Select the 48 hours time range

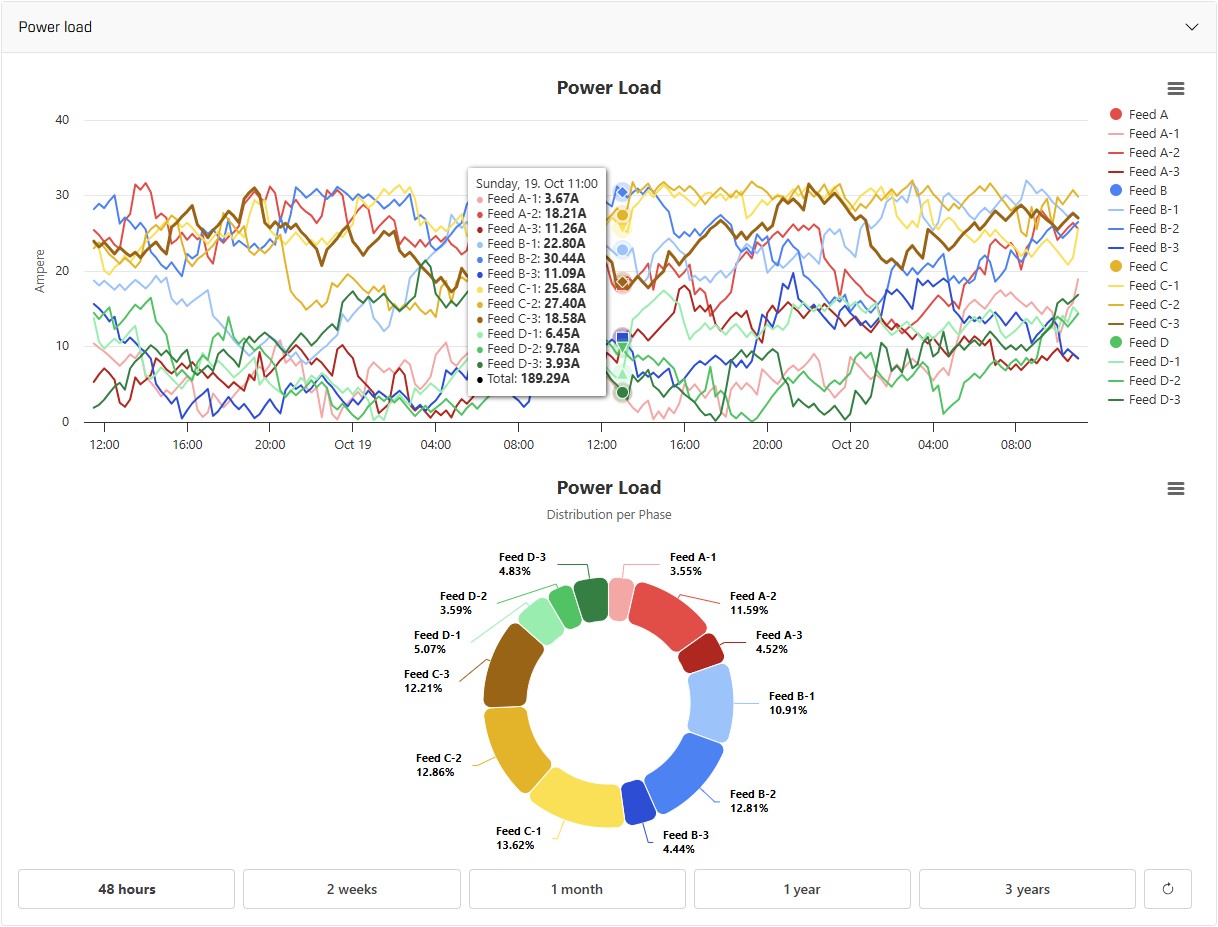pyautogui.click(x=126, y=889)
